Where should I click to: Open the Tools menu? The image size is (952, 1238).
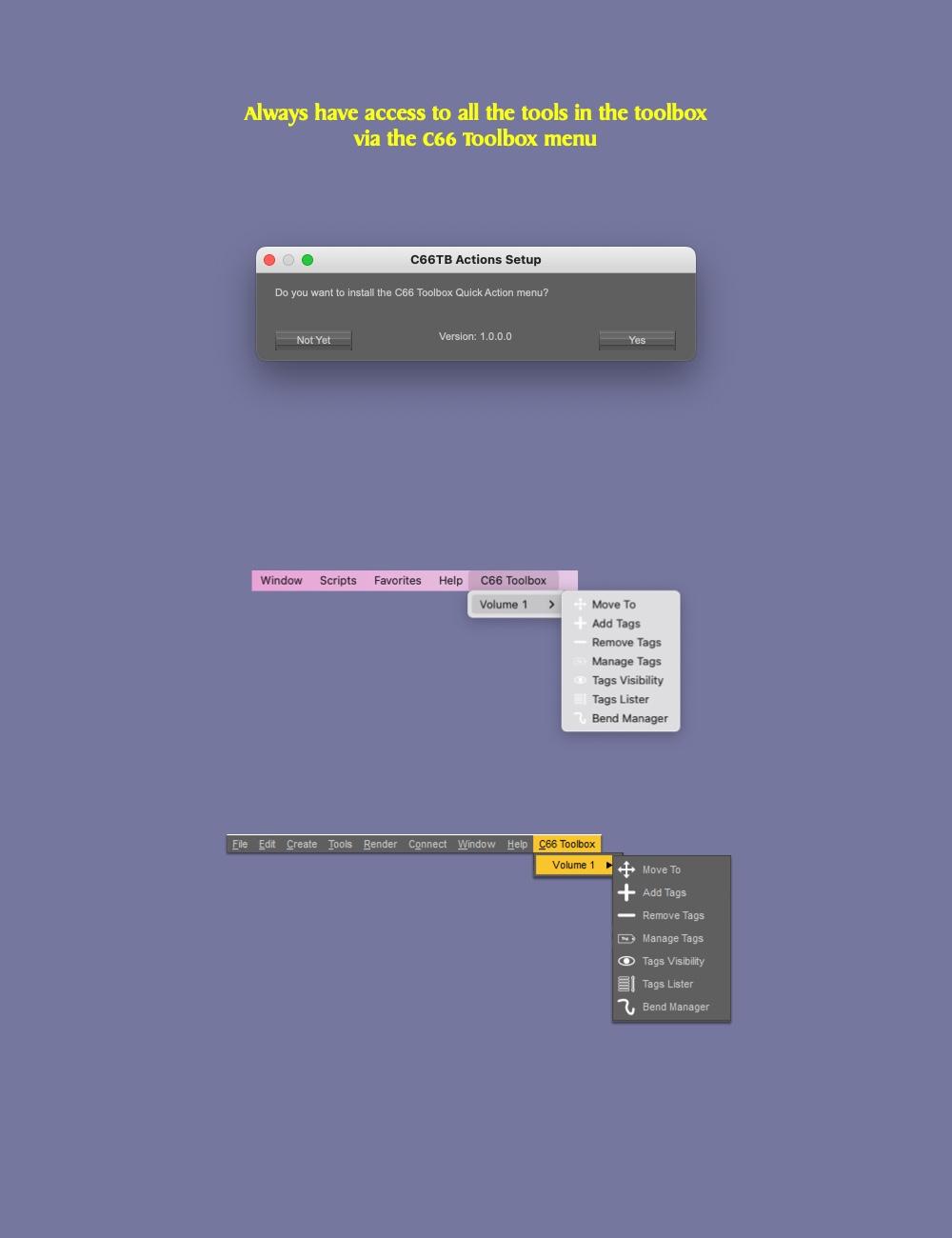click(340, 845)
